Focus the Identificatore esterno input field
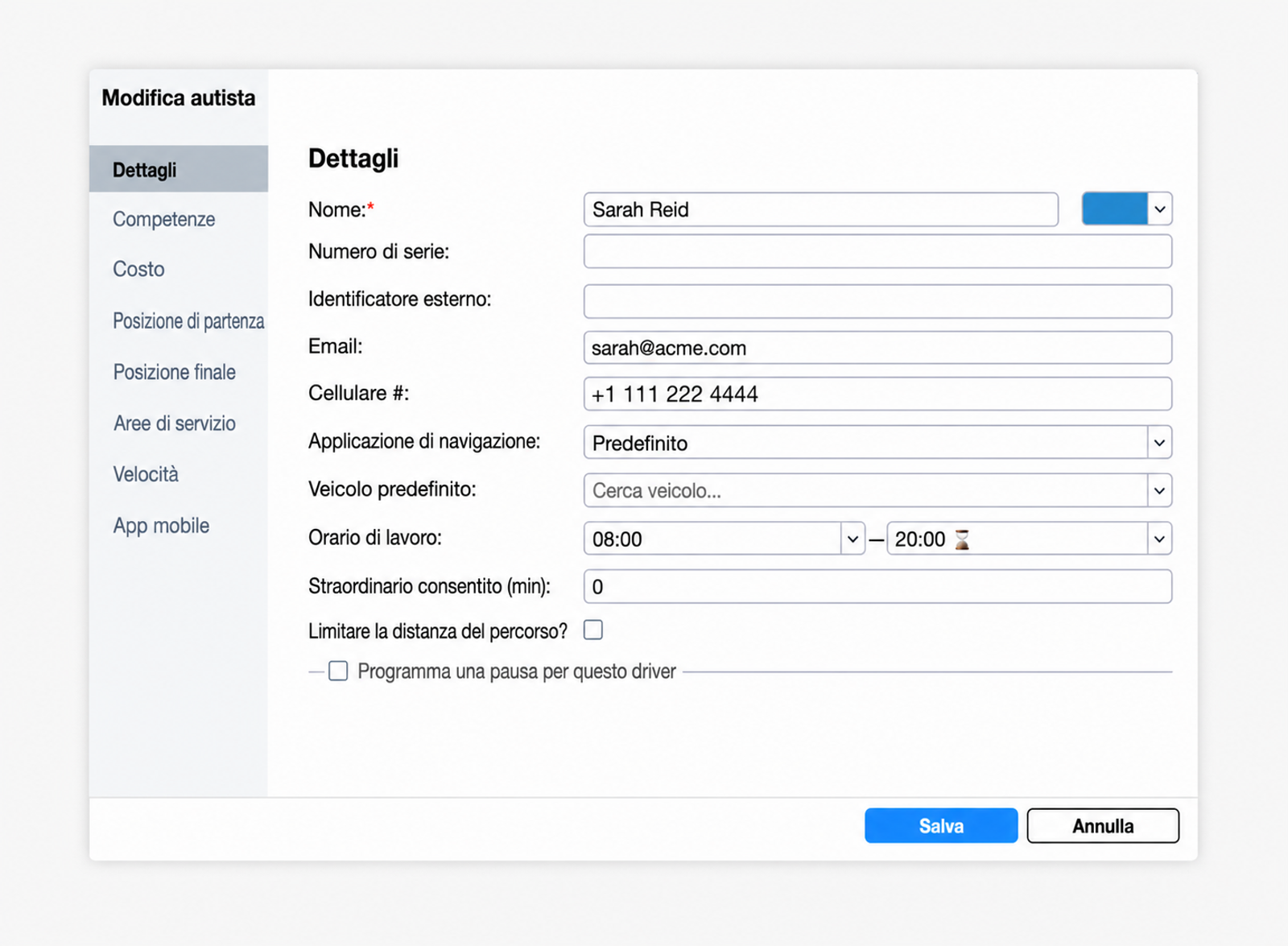The image size is (1288, 946). click(877, 301)
